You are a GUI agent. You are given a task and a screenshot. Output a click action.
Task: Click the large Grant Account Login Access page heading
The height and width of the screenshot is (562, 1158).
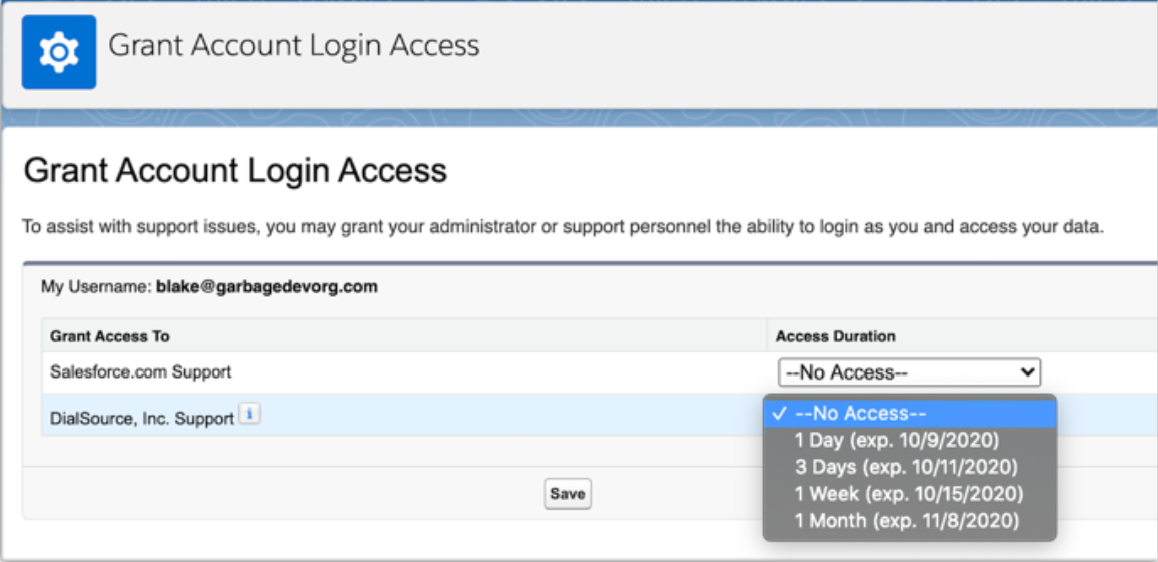click(236, 171)
